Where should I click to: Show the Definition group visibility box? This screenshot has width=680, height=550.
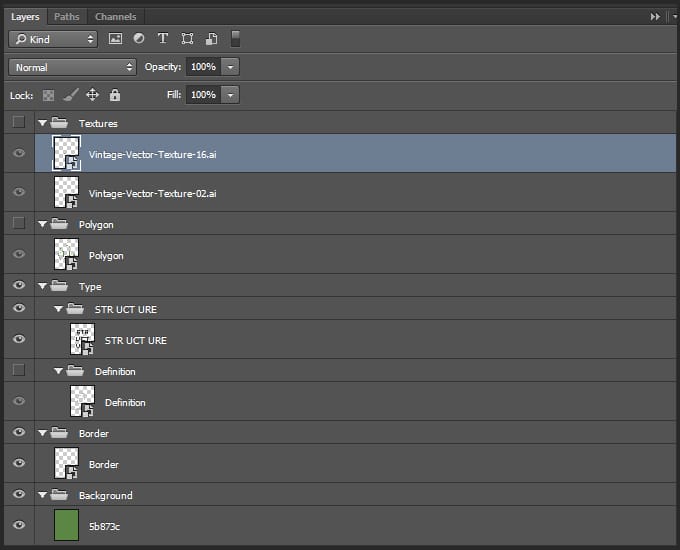19,370
